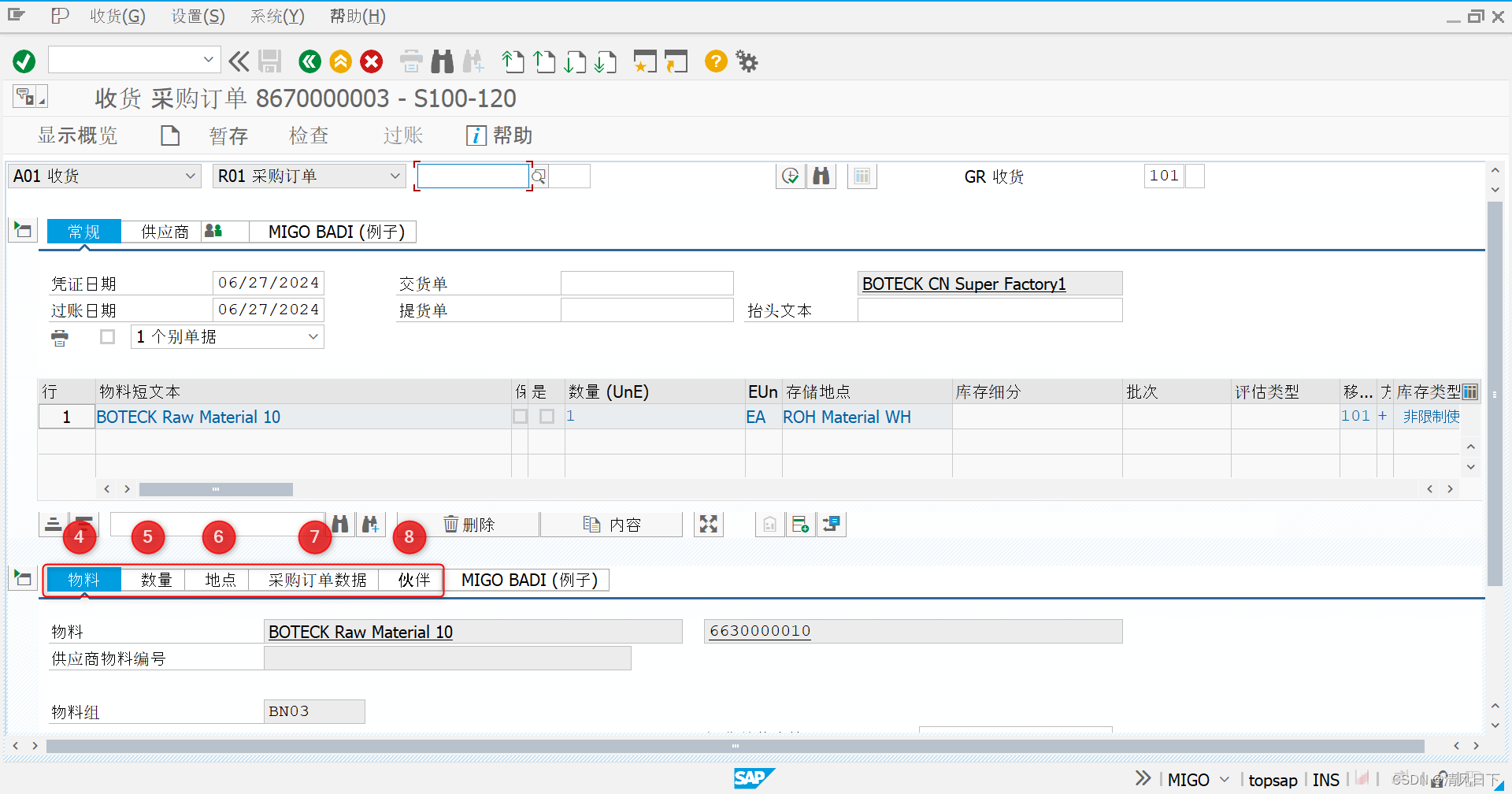Click the item find-next binoculars plus icon
The width and height of the screenshot is (1512, 794).
pyautogui.click(x=370, y=524)
